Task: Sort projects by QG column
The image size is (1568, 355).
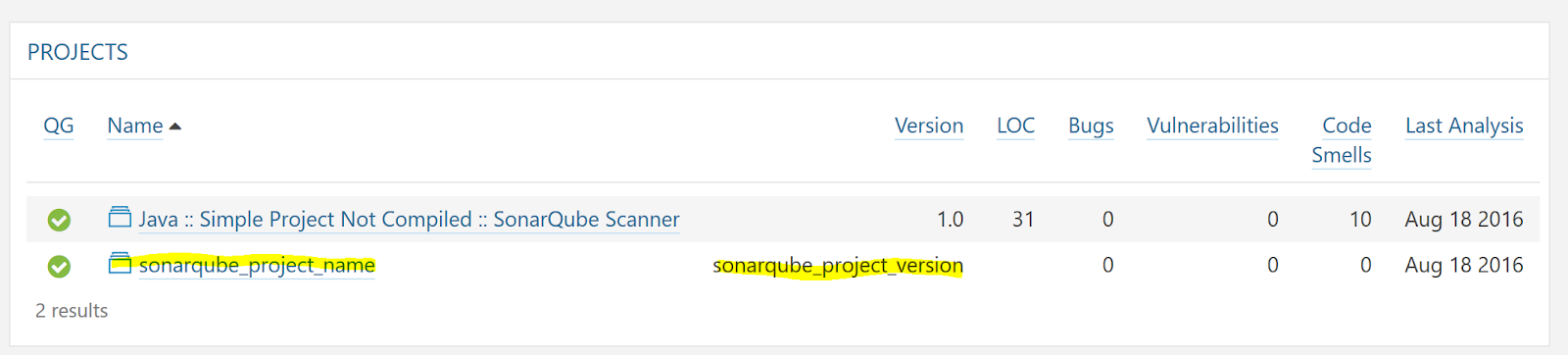Action: tap(59, 126)
